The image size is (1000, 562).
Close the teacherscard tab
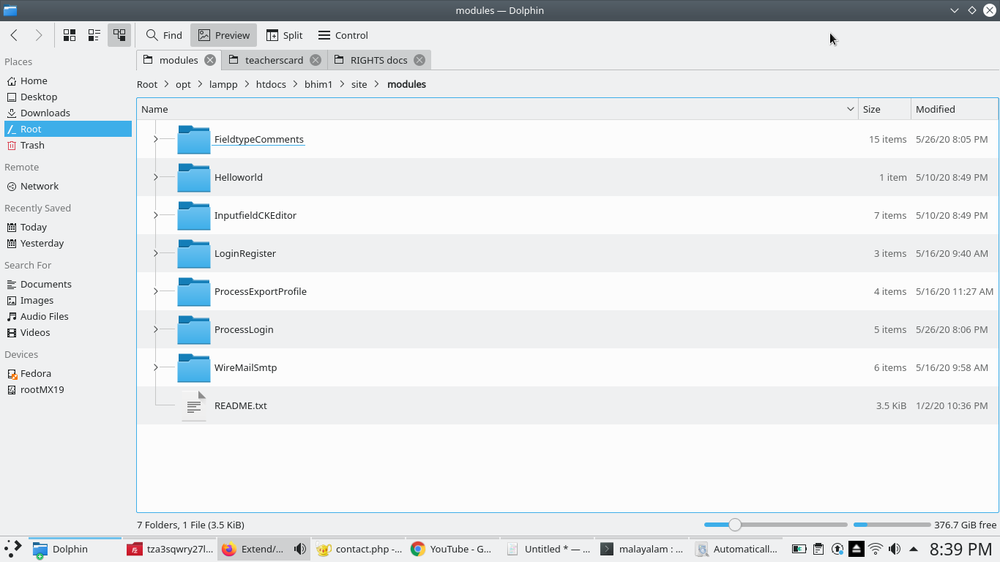[x=315, y=60]
